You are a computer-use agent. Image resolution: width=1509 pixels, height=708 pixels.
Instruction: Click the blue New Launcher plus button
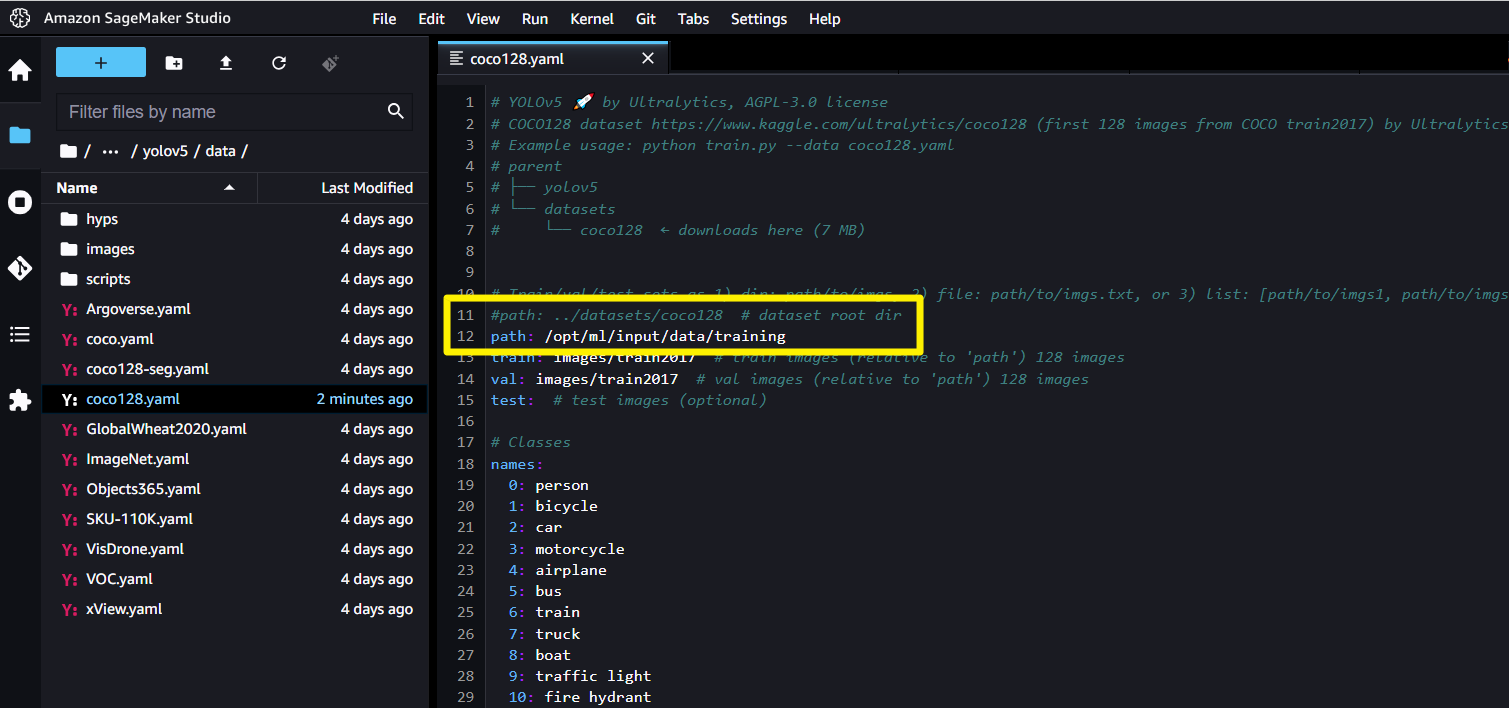101,62
